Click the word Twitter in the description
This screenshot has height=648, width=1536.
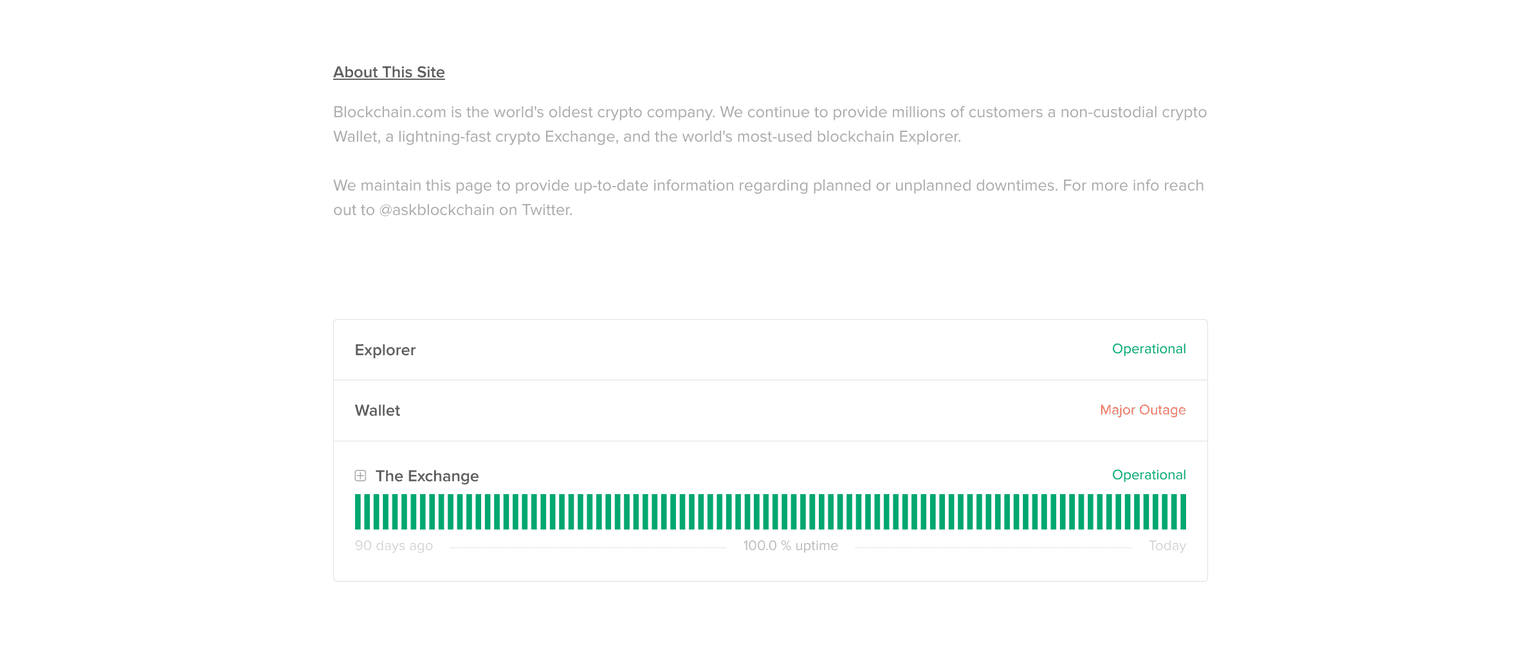pyautogui.click(x=545, y=210)
